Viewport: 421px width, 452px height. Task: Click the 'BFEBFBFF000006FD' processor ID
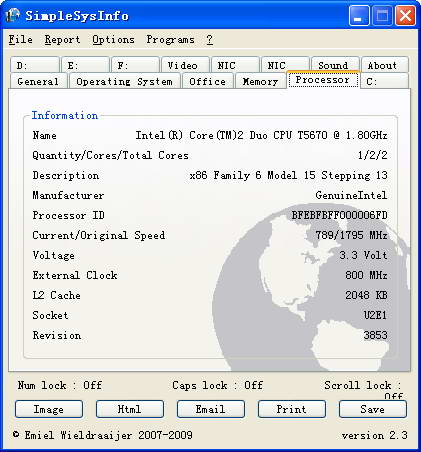coord(339,215)
